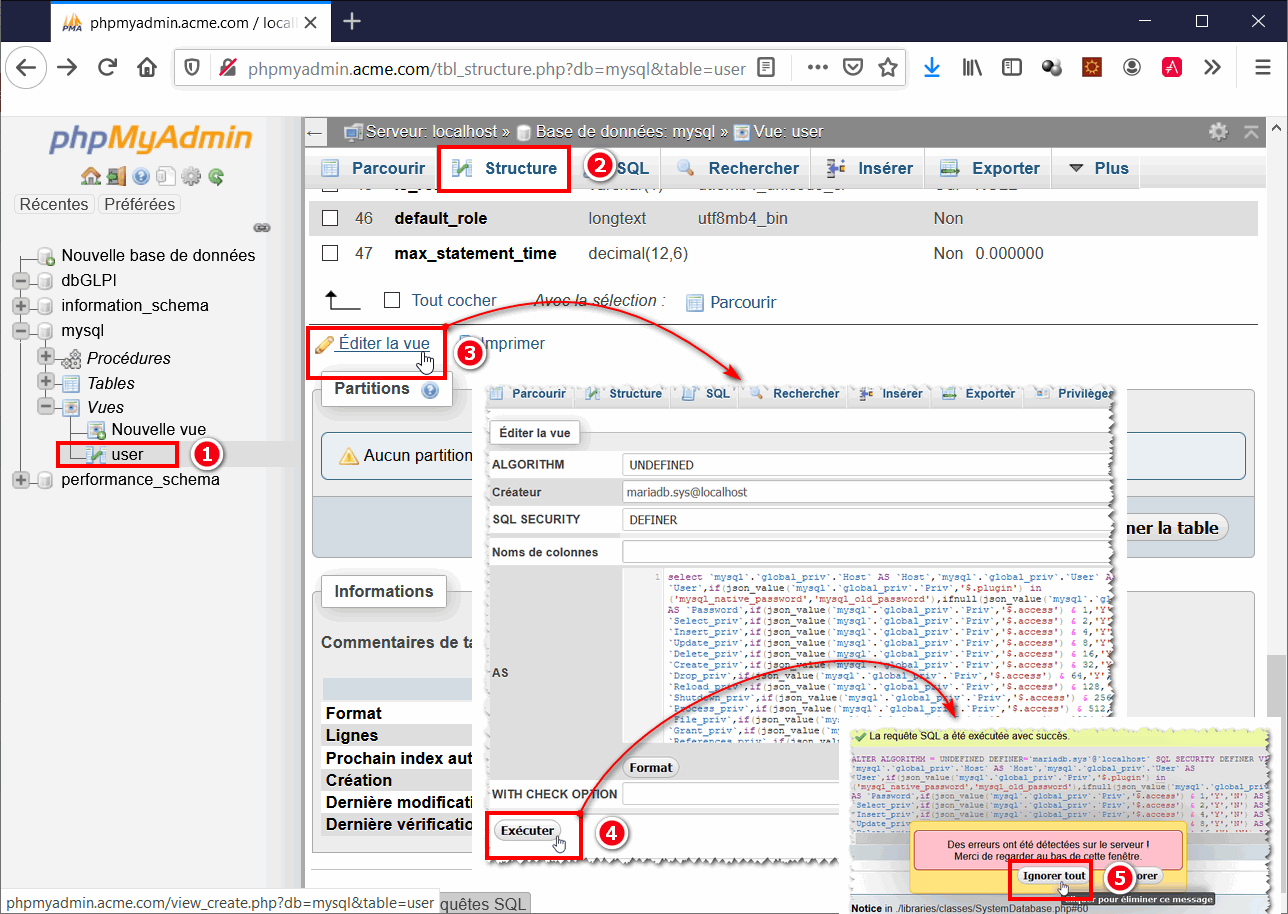Screen dimensions: 1288x914
Task: Click the chain link icon in navigation panel
Action: (x=262, y=228)
